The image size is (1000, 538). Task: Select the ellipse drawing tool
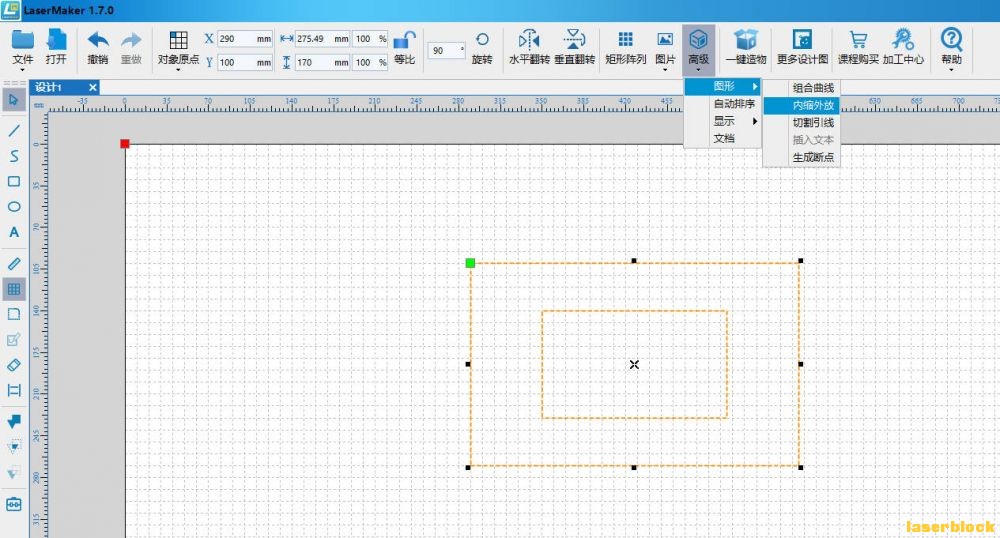point(14,207)
